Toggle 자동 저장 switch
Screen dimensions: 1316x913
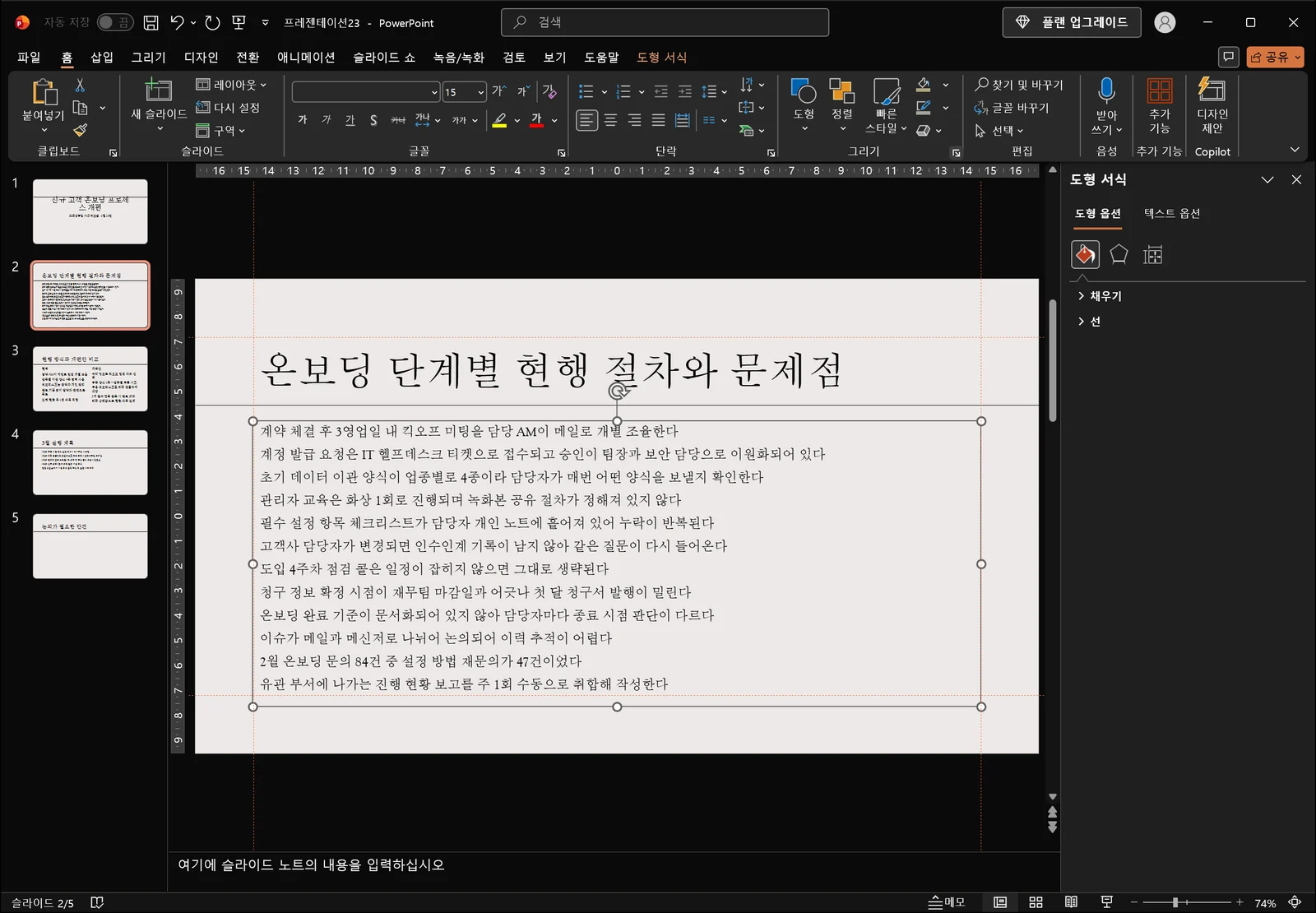(x=115, y=23)
